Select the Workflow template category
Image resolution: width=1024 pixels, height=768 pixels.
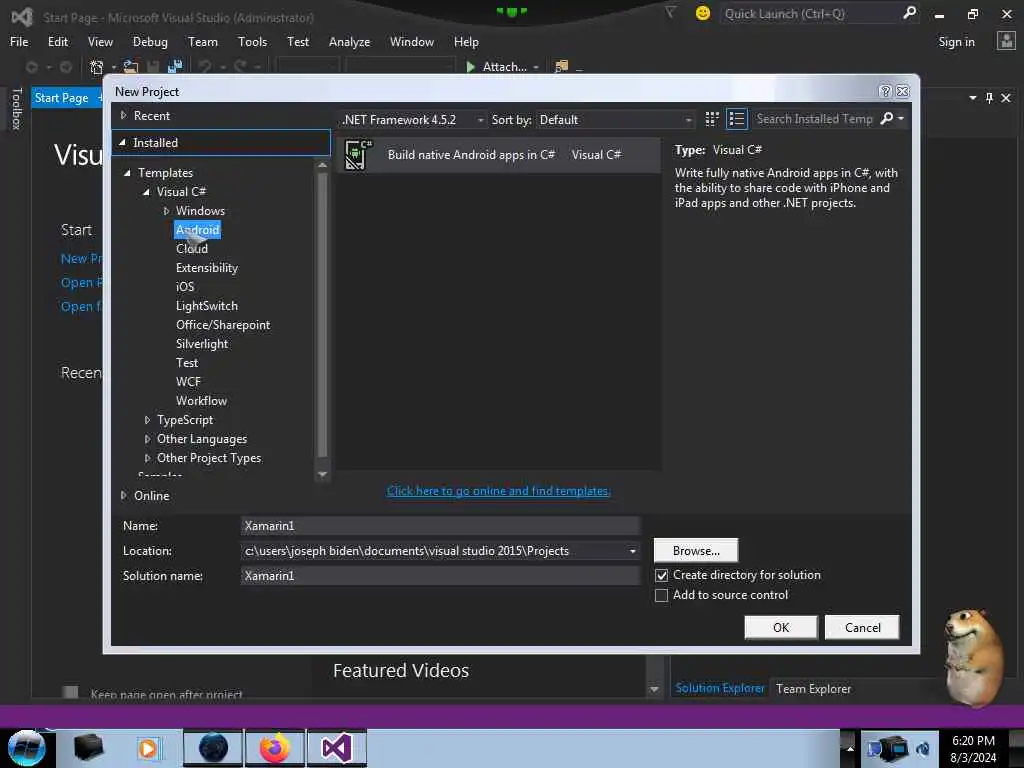(202, 401)
